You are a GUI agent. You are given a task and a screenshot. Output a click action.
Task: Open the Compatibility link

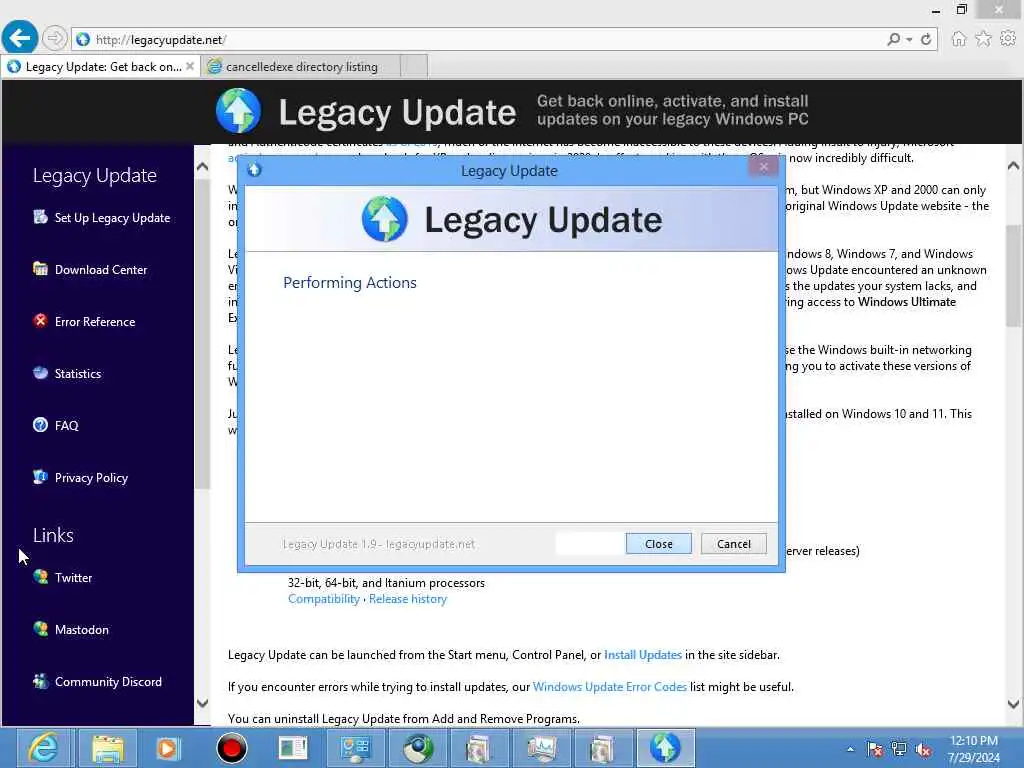(x=324, y=599)
